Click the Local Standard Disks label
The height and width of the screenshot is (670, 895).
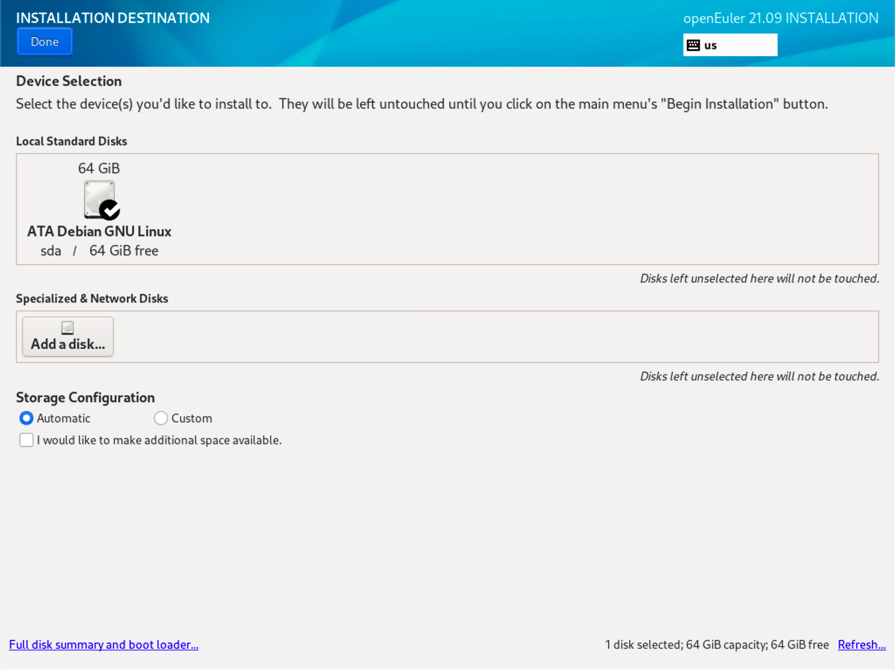click(x=71, y=142)
